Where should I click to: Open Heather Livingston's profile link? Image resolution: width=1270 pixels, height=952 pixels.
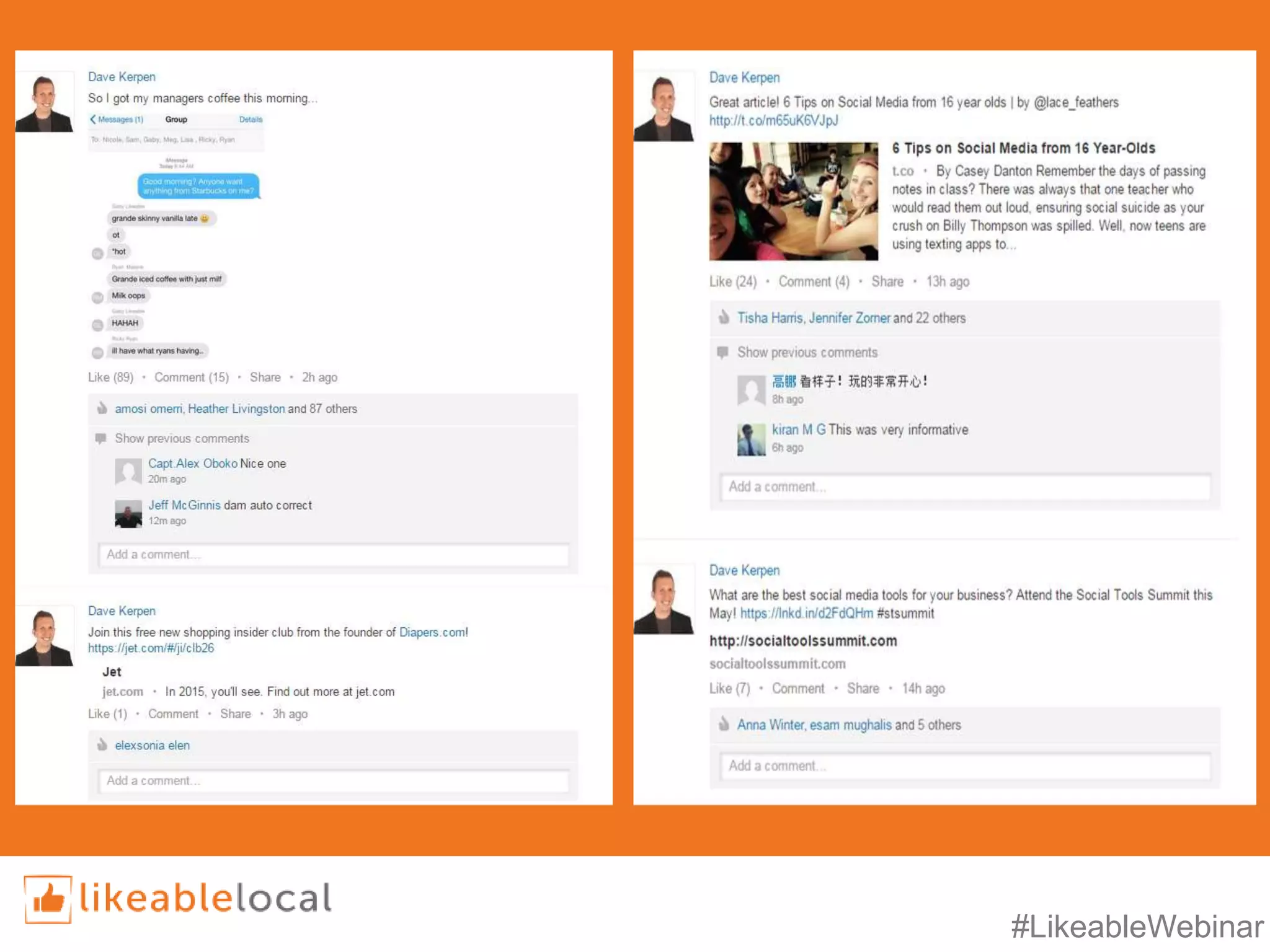236,408
